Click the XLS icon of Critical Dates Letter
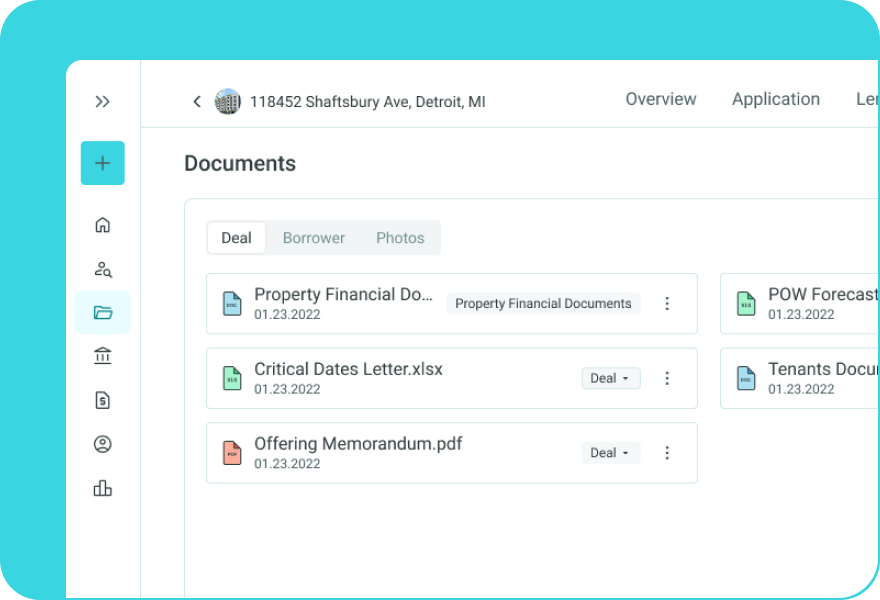Viewport: 880px width, 600px height. (232, 378)
